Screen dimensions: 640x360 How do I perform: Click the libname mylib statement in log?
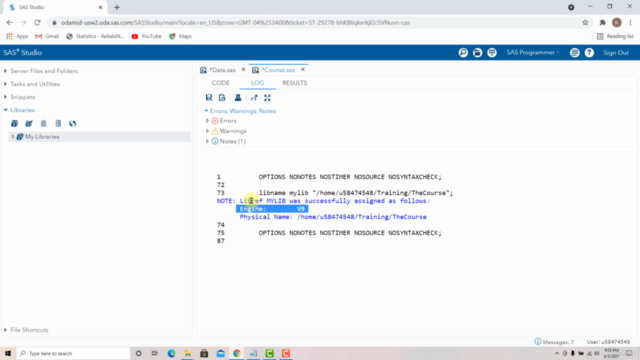[x=356, y=193]
